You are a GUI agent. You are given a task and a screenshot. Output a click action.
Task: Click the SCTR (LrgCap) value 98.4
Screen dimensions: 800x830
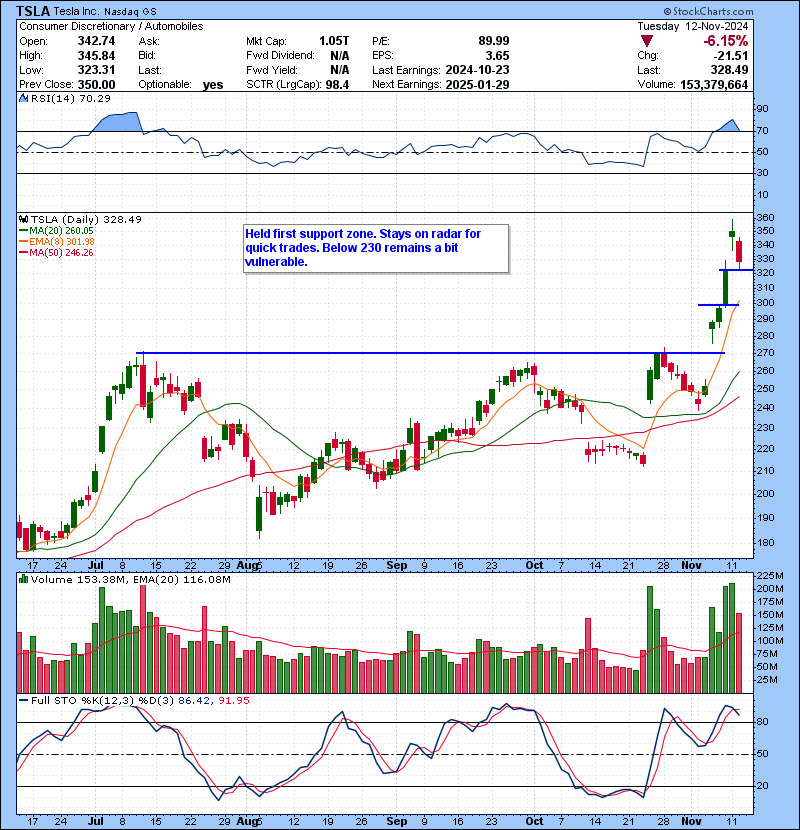click(x=337, y=85)
